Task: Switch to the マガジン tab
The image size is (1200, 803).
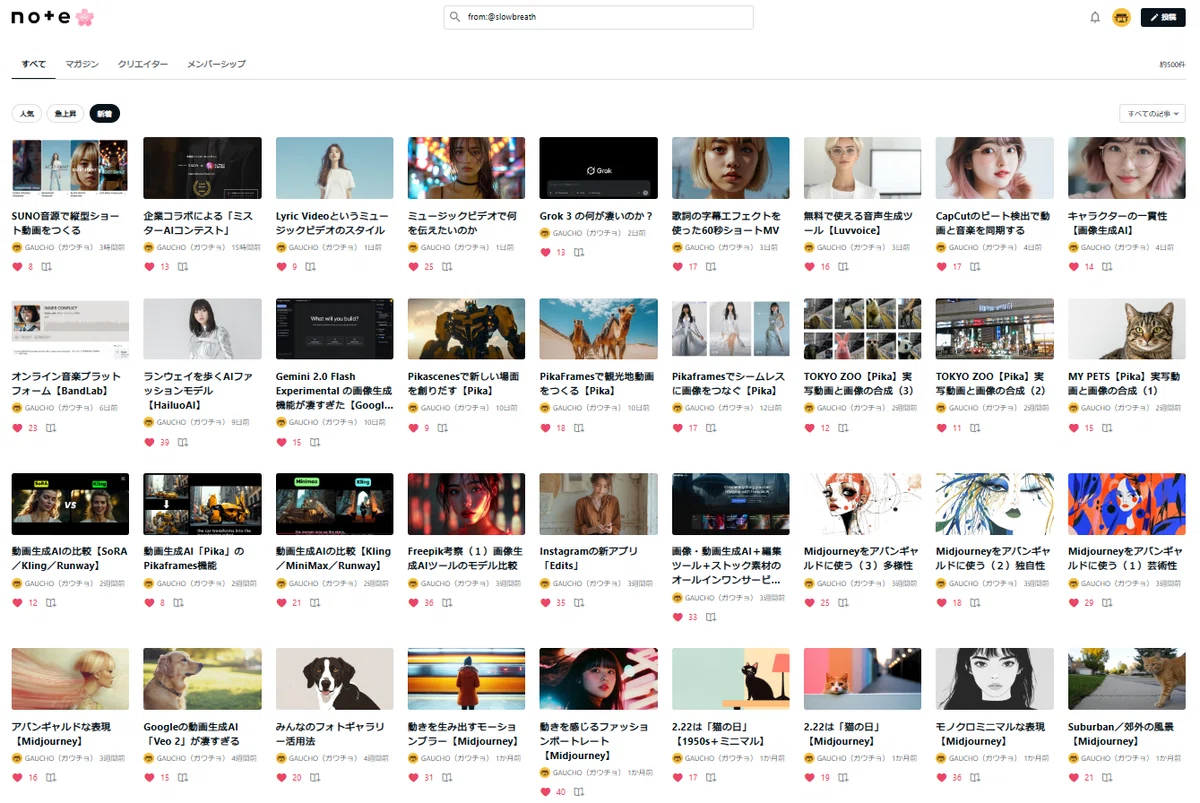Action: (x=82, y=64)
